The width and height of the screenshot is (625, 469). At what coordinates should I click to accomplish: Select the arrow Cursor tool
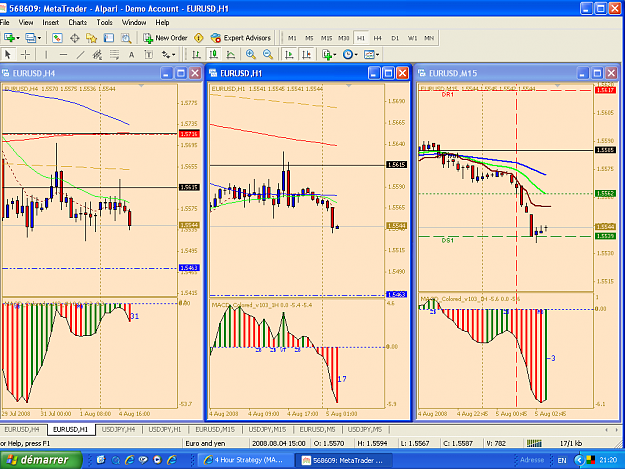8,54
